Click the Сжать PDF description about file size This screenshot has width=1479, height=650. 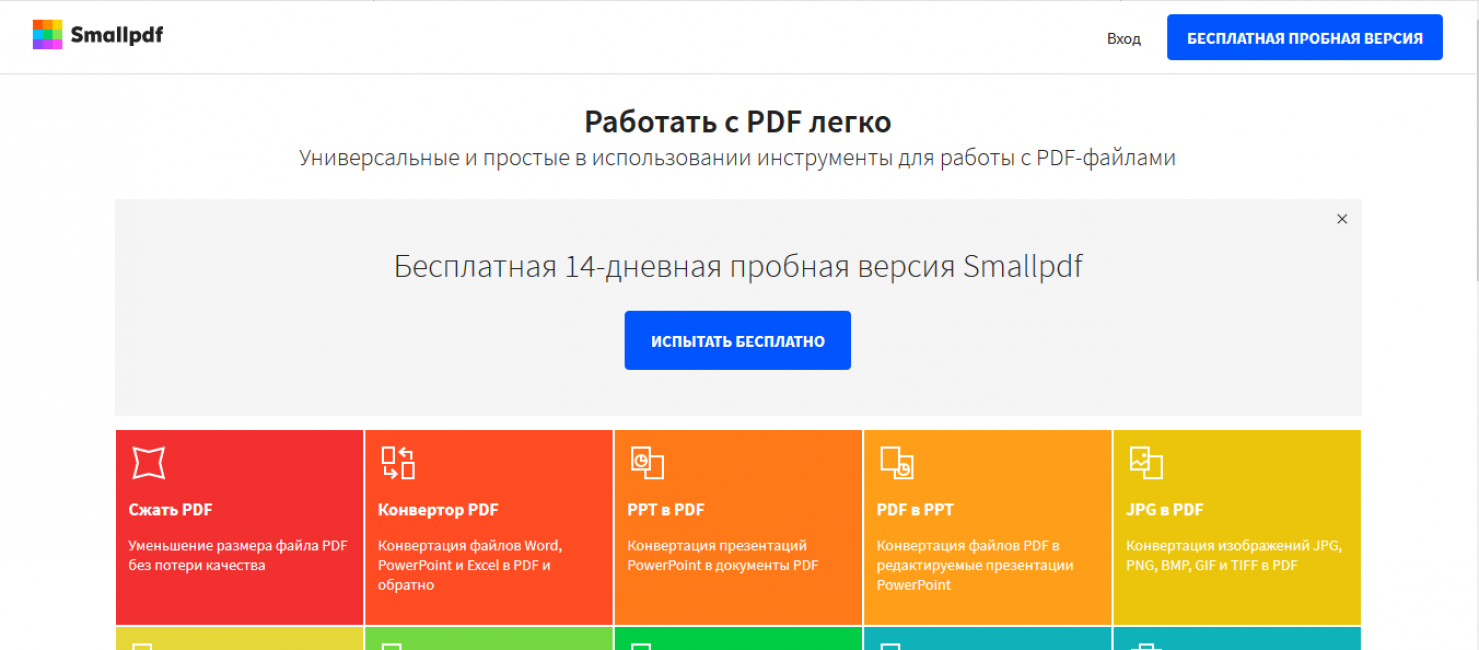tap(238, 555)
